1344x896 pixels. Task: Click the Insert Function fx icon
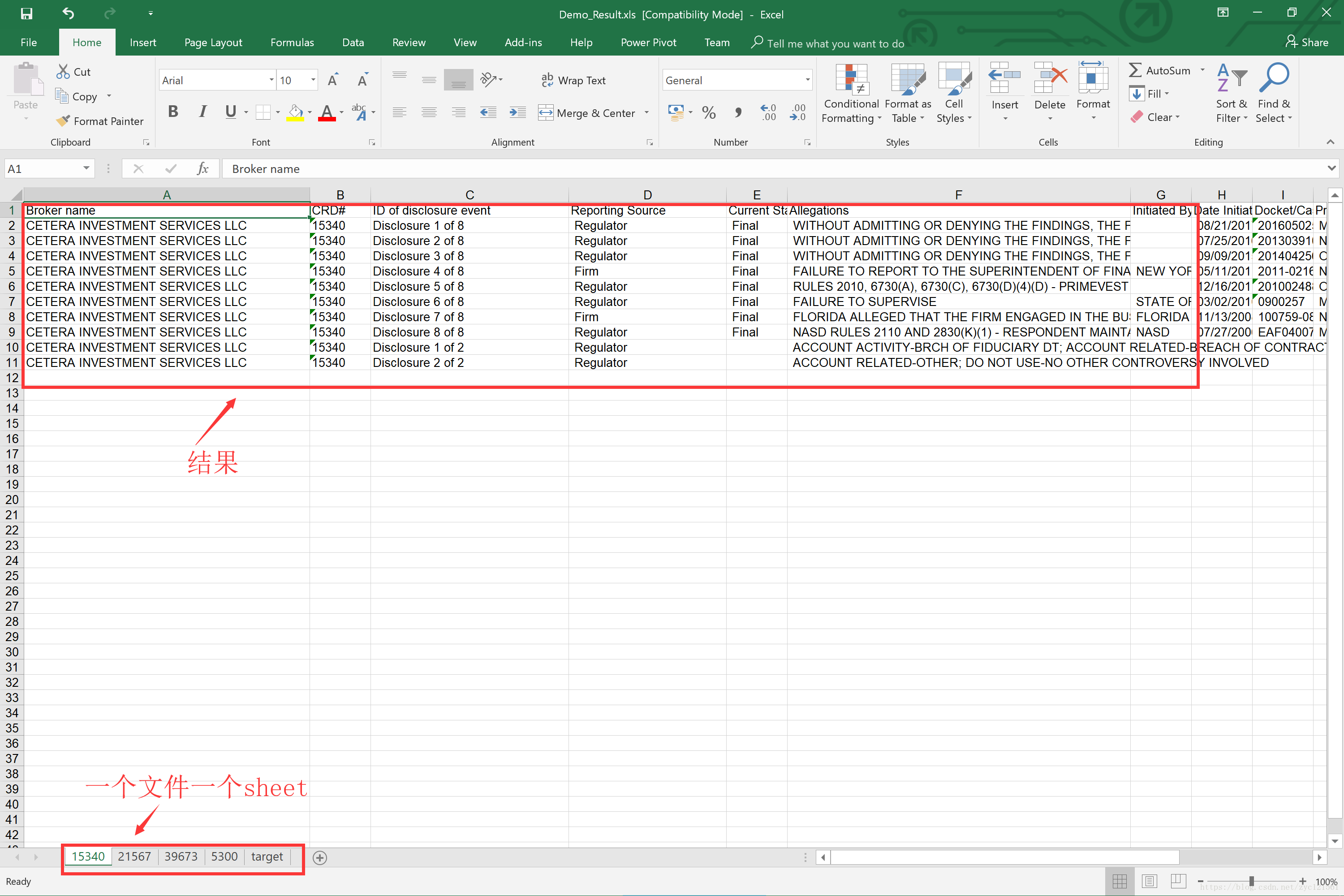pos(202,168)
